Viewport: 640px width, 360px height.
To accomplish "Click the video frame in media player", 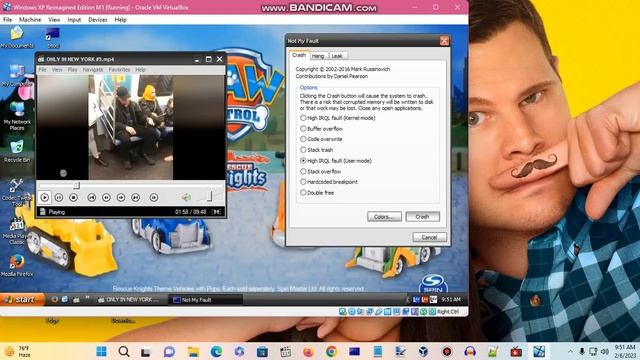I will point(131,127).
